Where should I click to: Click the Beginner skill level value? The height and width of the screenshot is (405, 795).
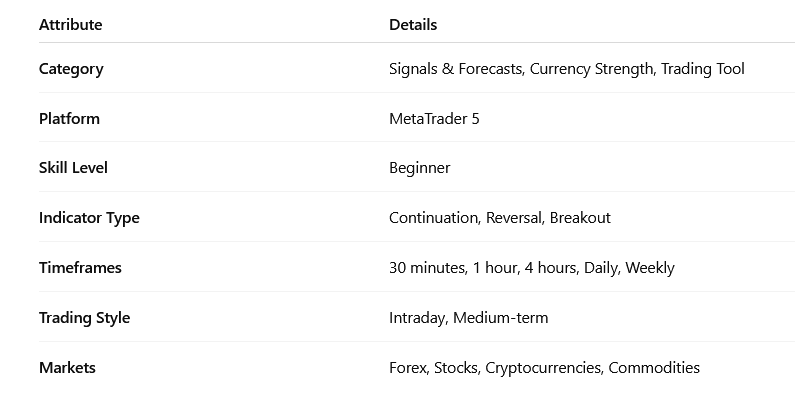(x=420, y=168)
